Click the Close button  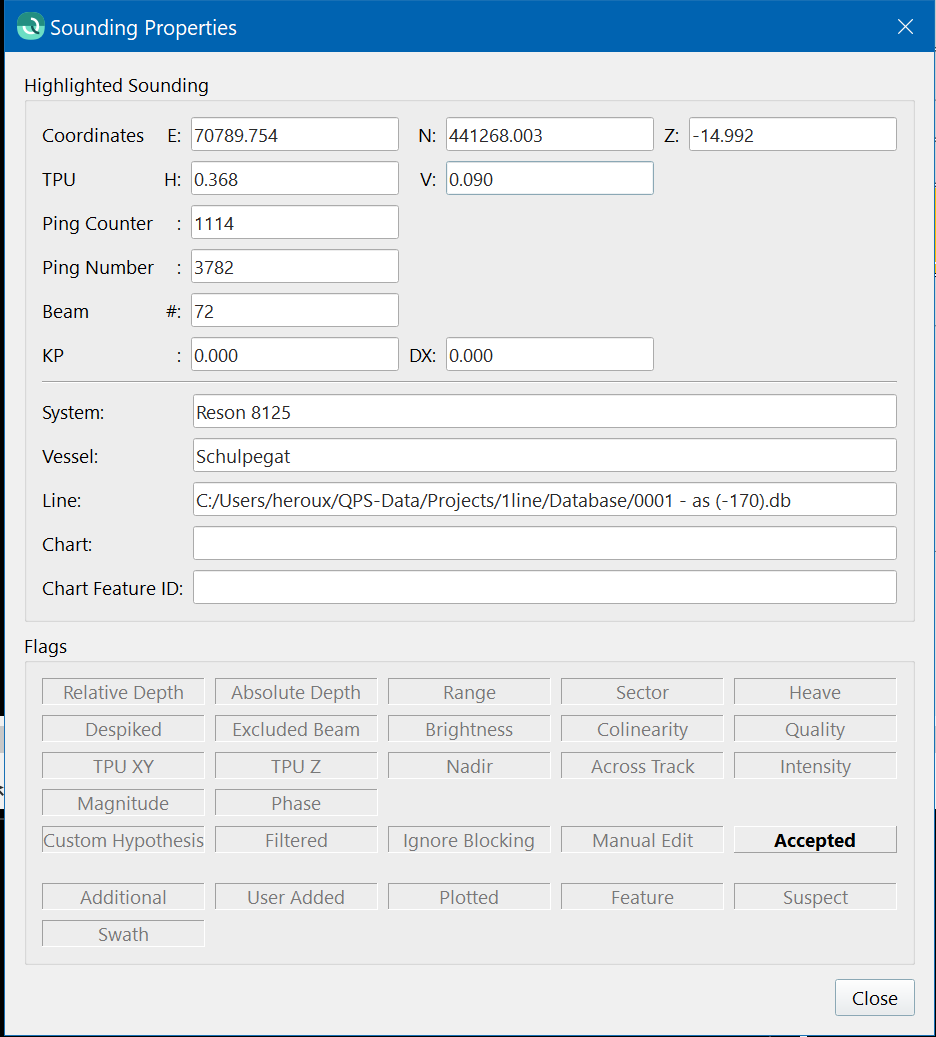point(874,997)
